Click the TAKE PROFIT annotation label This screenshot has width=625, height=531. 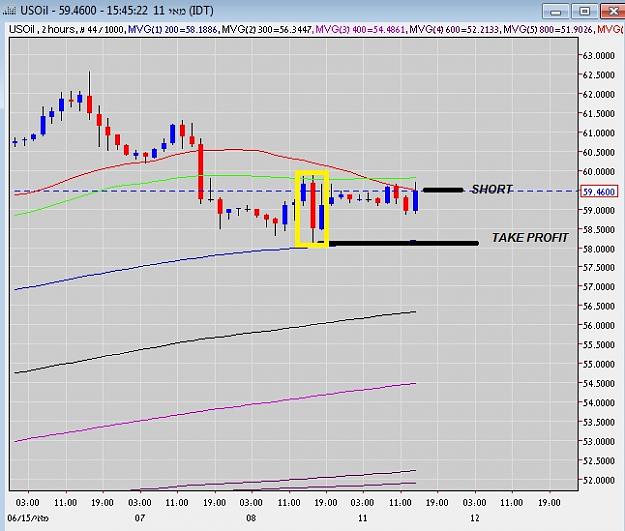pos(530,238)
